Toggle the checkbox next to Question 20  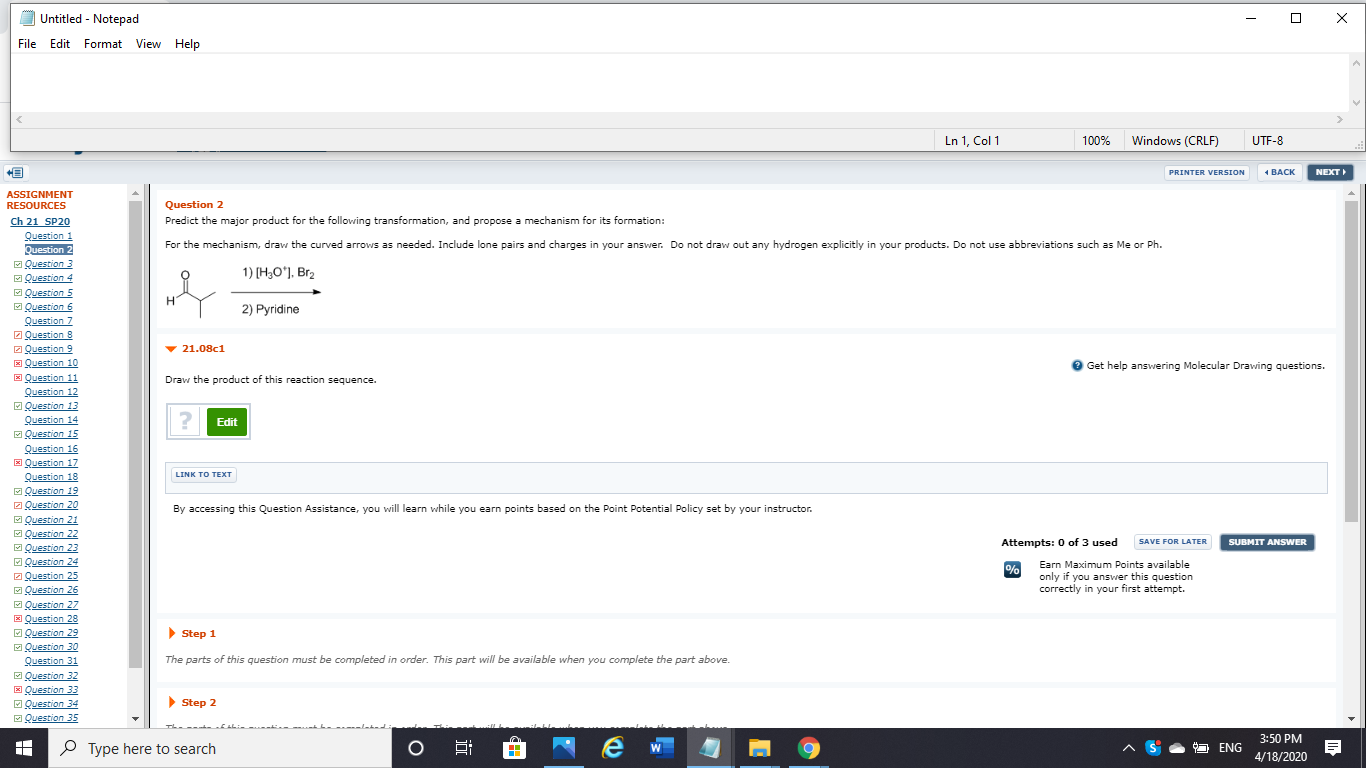(x=17, y=505)
